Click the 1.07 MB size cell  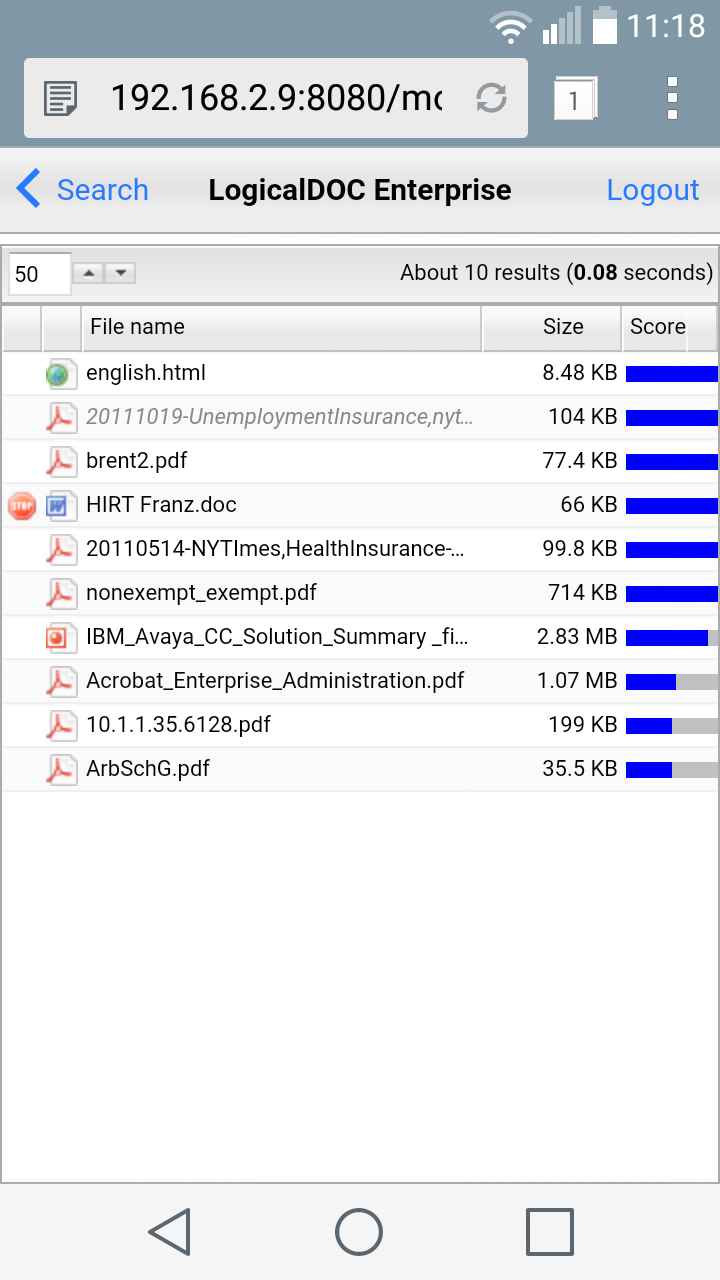tap(577, 681)
